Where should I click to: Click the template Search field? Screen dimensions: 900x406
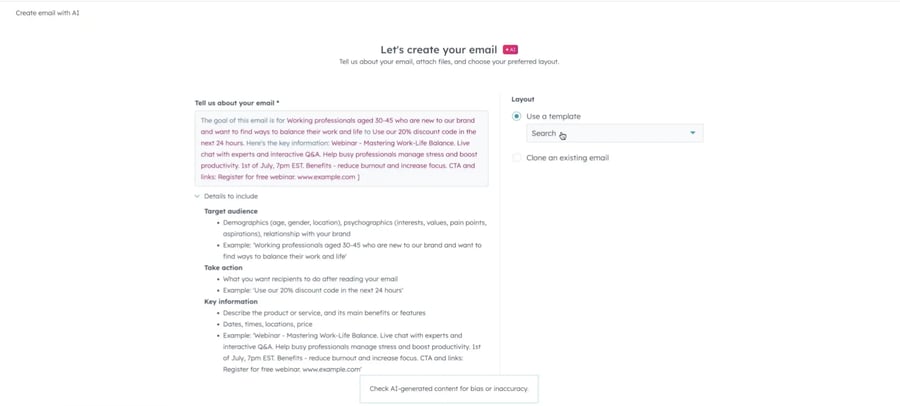600,133
